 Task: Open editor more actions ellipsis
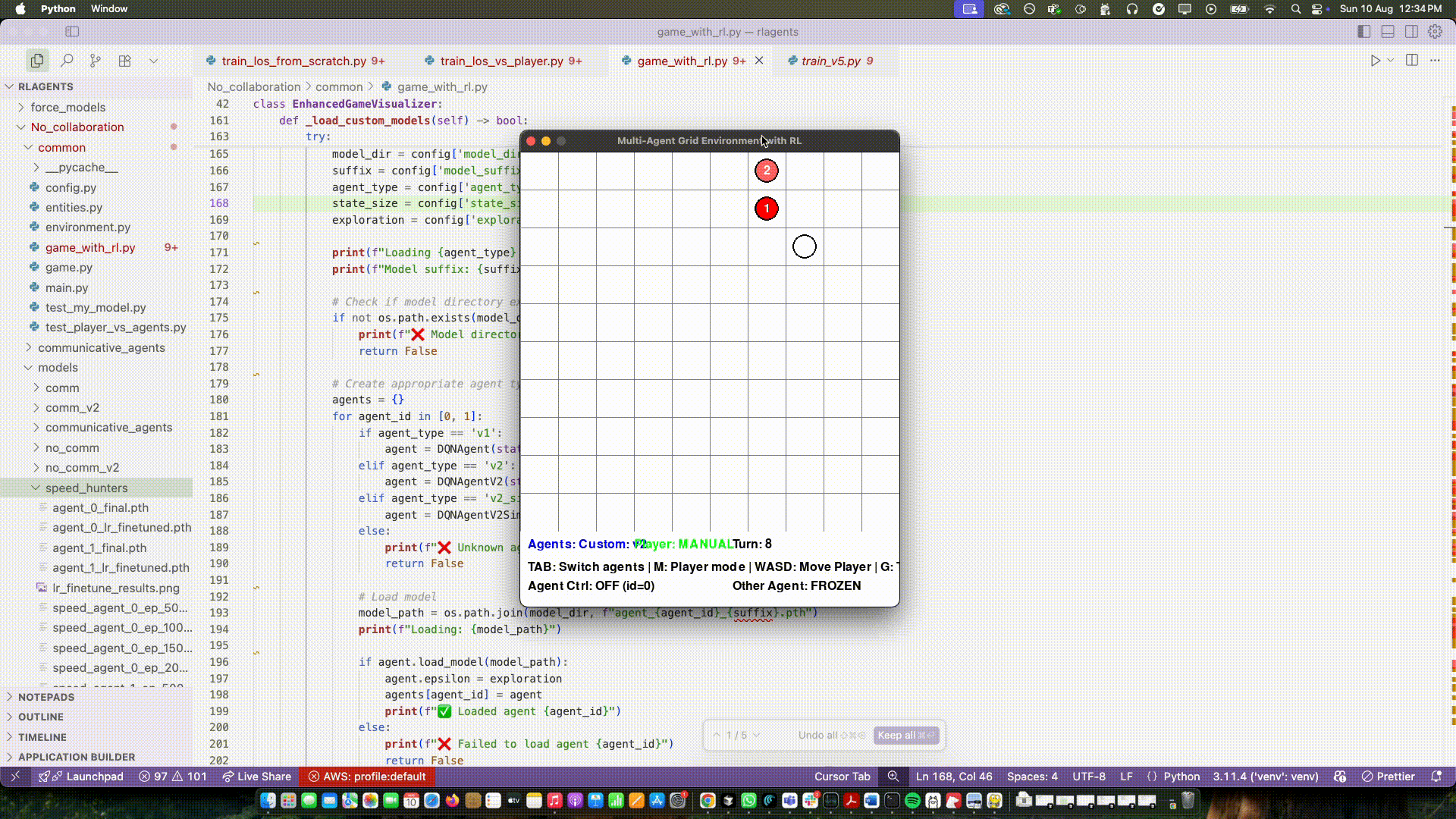click(x=1435, y=61)
